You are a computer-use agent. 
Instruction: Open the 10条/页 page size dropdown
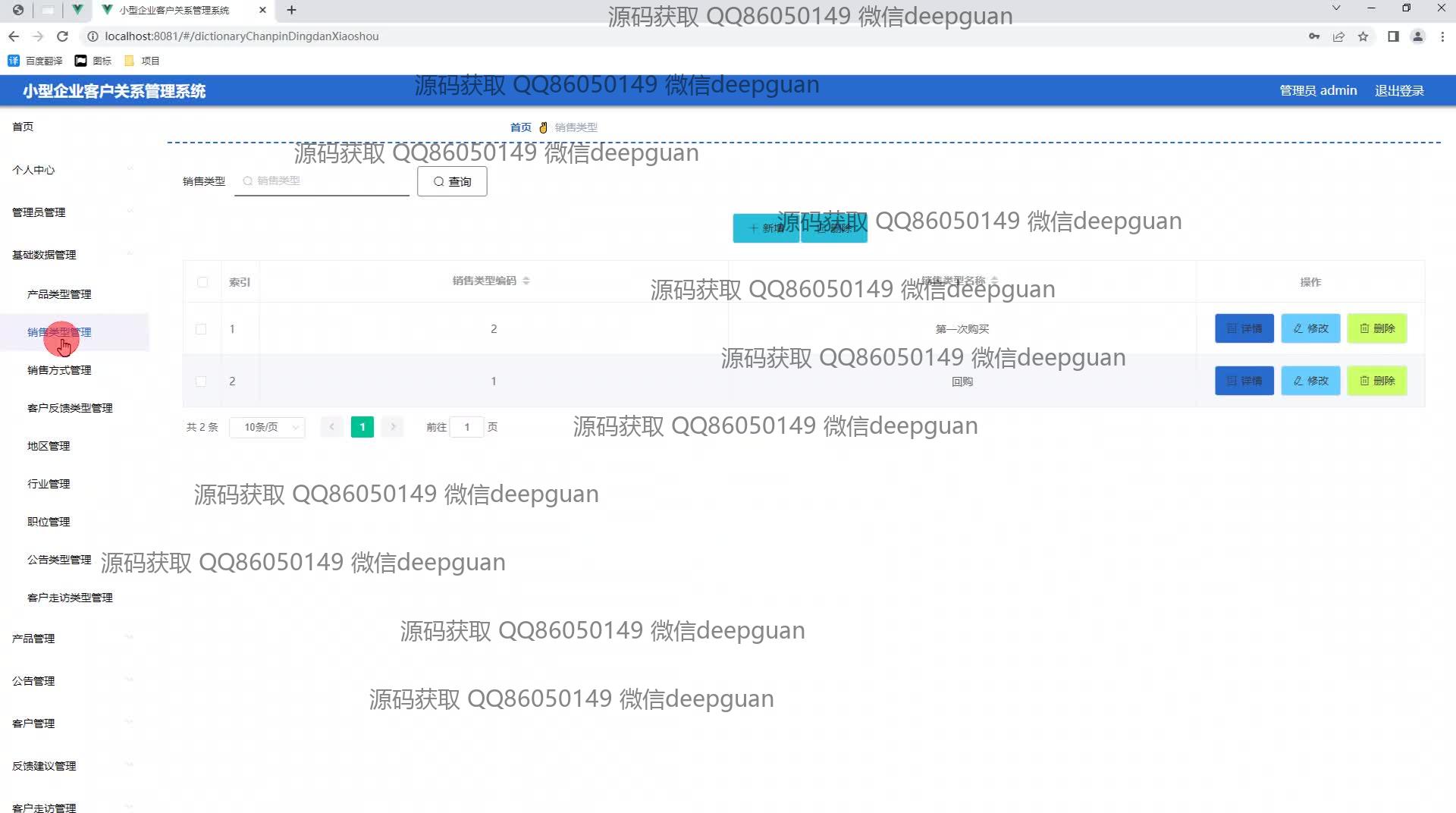267,428
